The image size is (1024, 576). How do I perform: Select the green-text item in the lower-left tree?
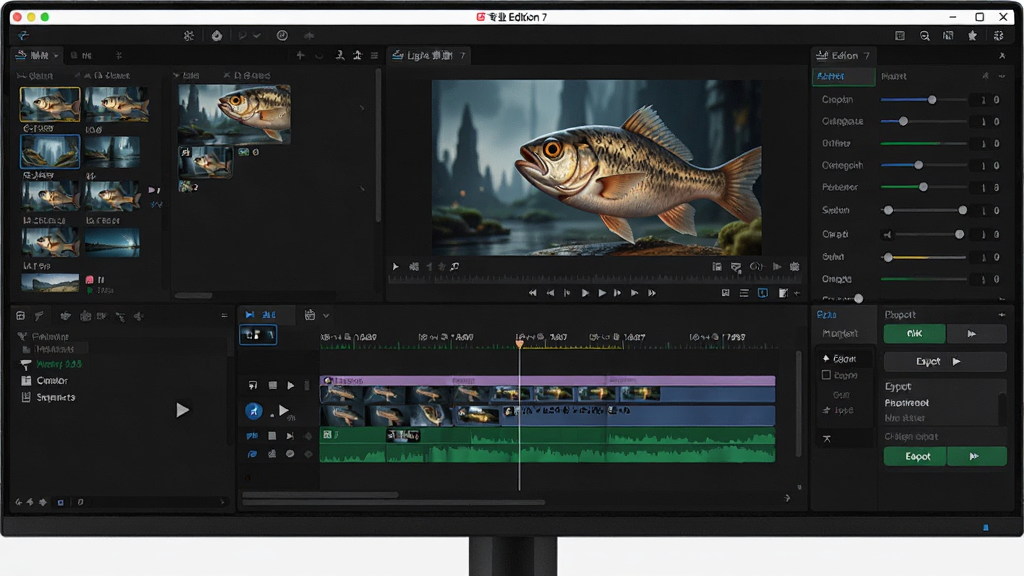[59, 364]
